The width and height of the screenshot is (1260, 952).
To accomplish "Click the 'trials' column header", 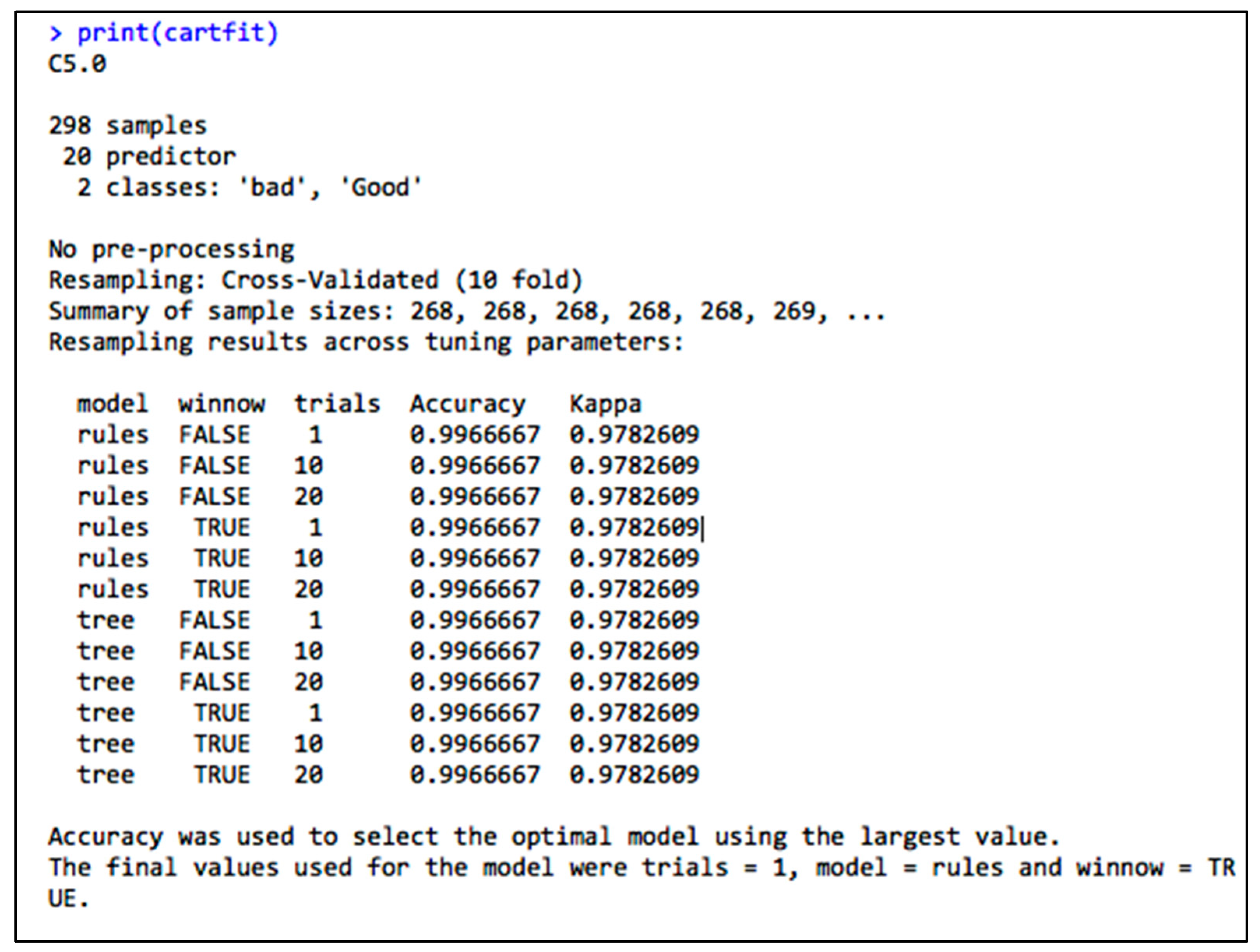I will (x=337, y=403).
